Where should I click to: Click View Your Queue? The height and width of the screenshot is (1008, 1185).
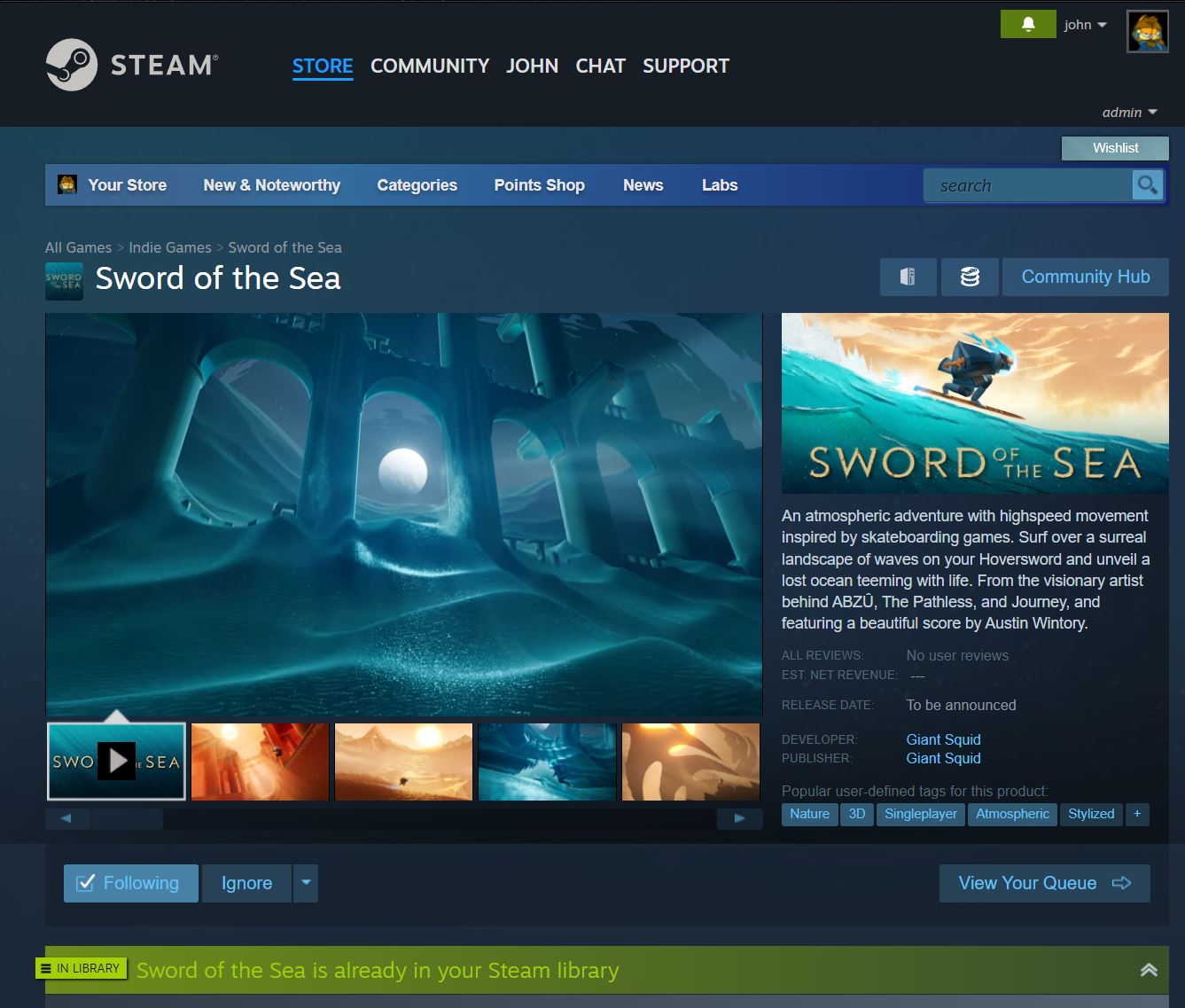(x=1044, y=883)
